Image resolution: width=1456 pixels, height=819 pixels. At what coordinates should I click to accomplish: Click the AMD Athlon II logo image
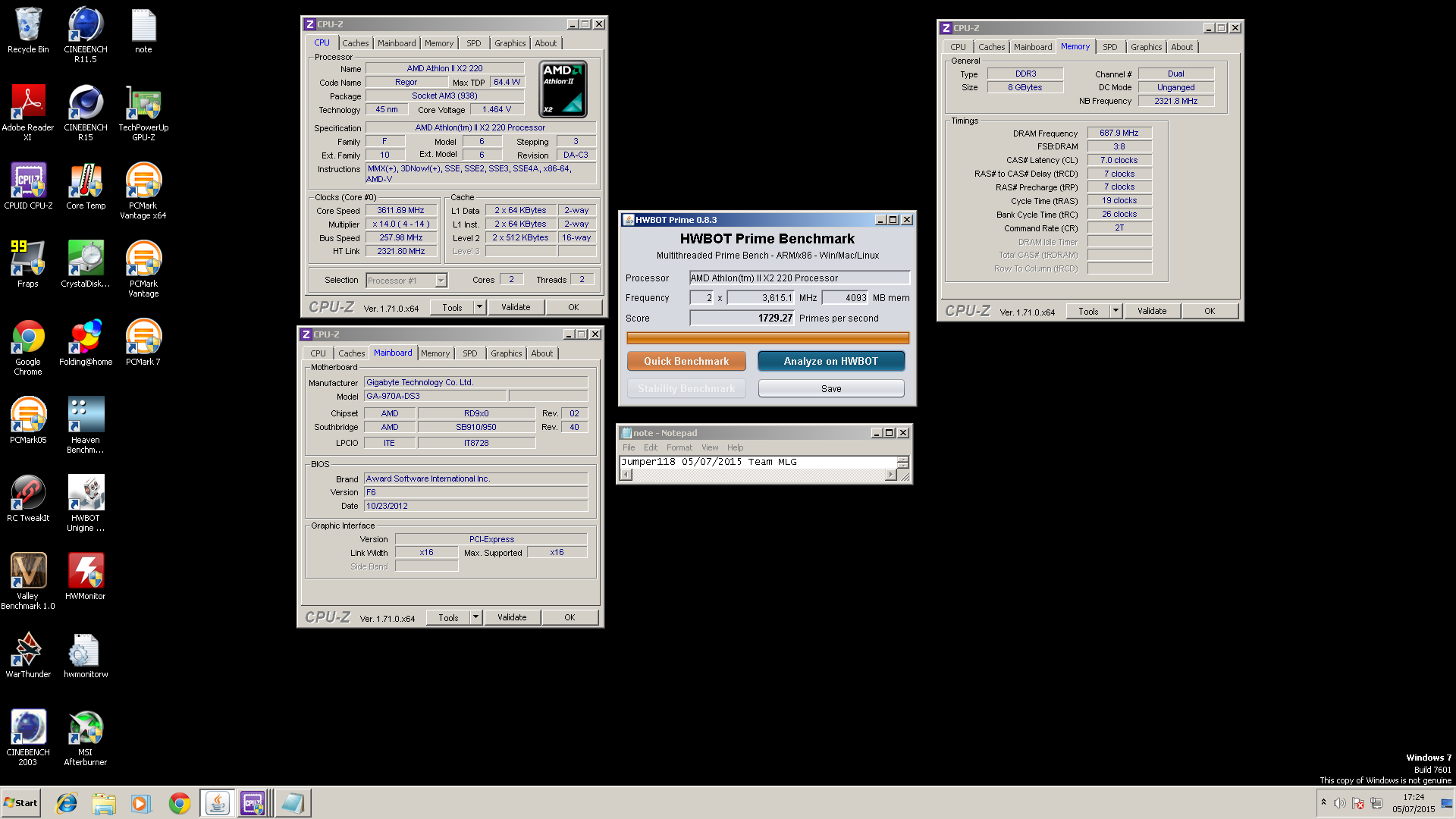click(563, 89)
